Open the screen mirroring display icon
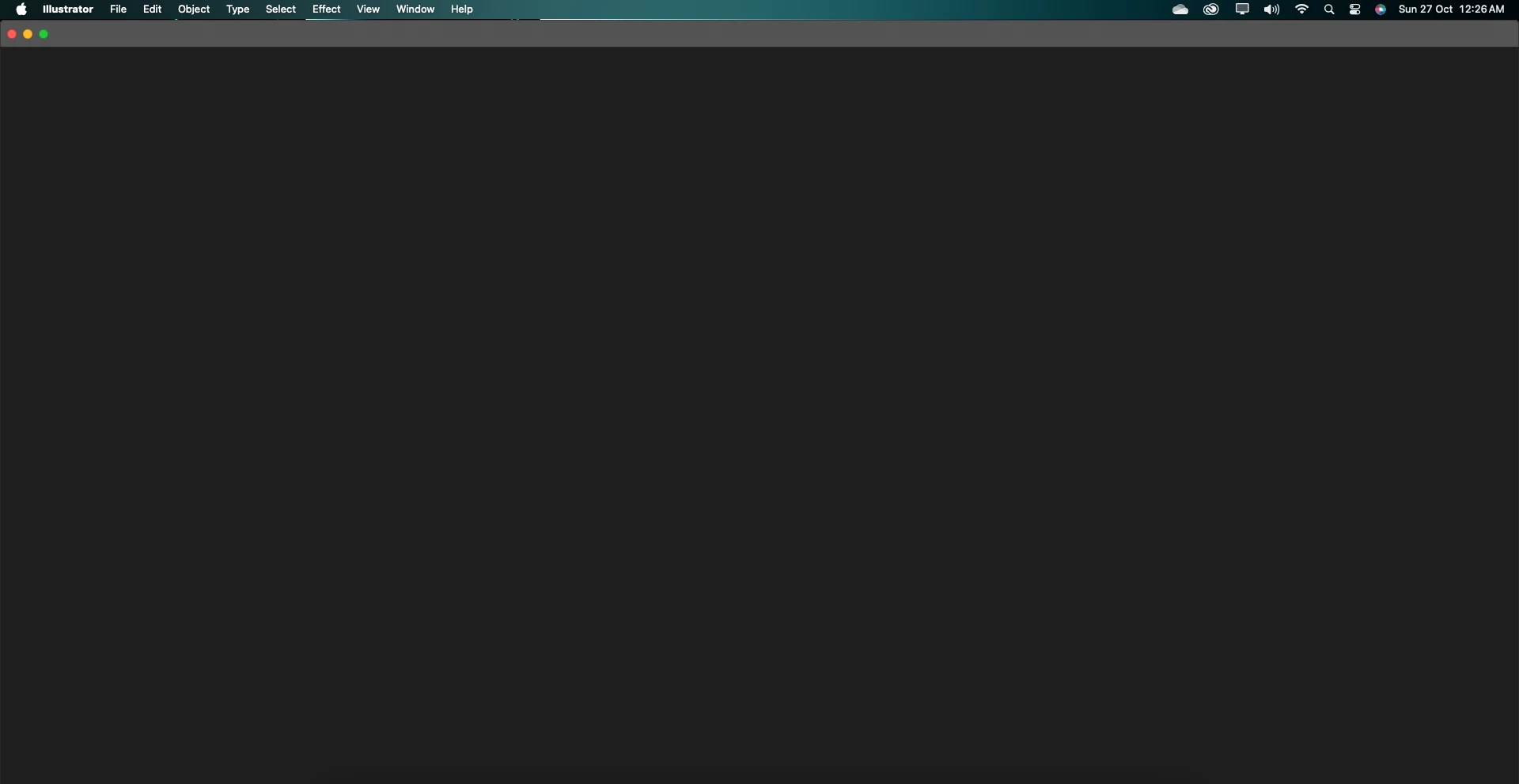This screenshot has height=784, width=1519. (1242, 9)
